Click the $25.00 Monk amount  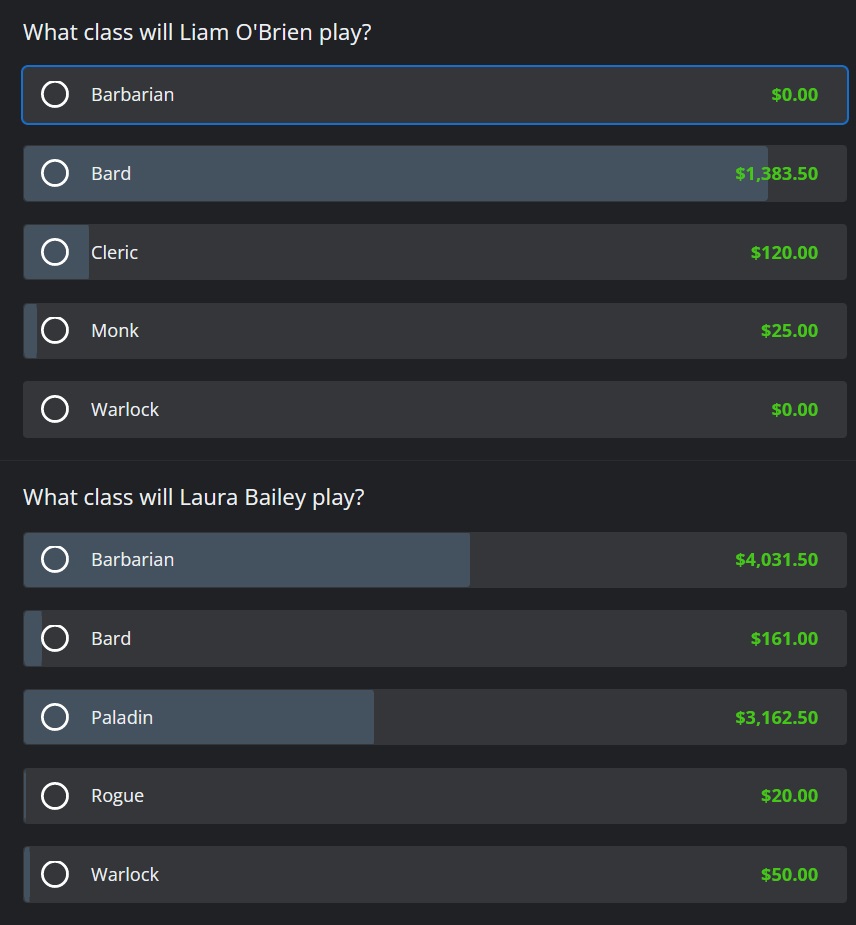[789, 330]
